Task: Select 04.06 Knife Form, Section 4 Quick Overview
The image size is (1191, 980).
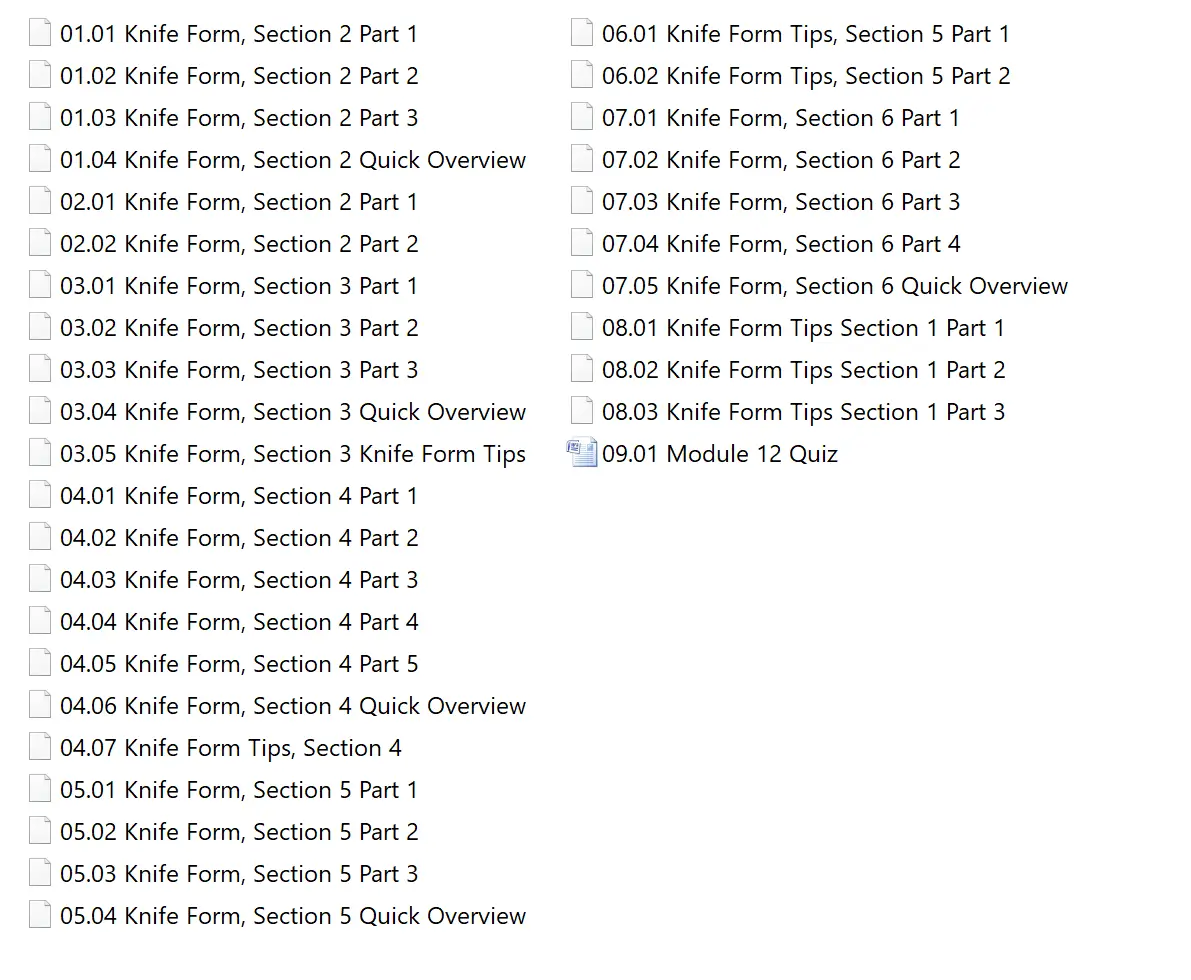Action: click(292, 706)
